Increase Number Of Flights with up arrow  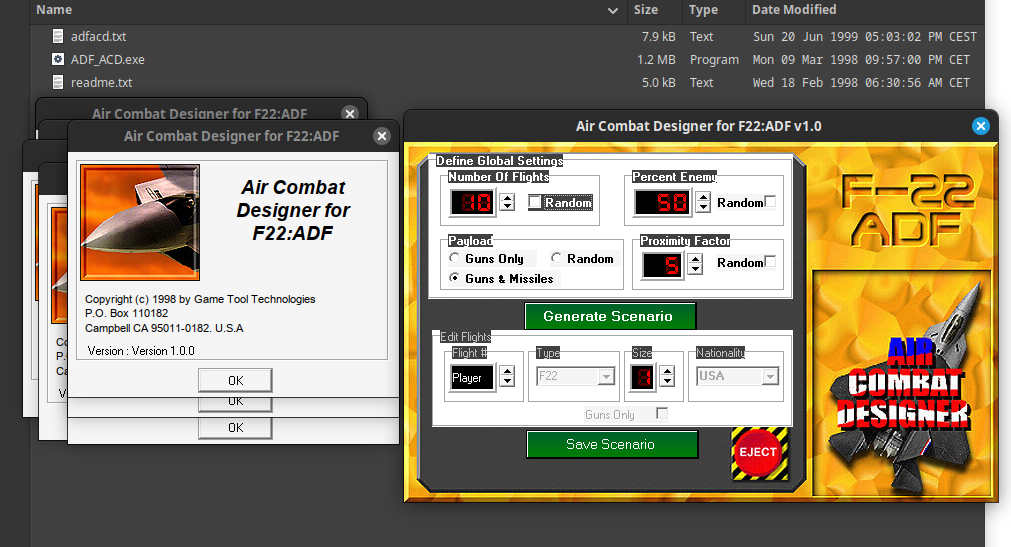[x=507, y=197]
